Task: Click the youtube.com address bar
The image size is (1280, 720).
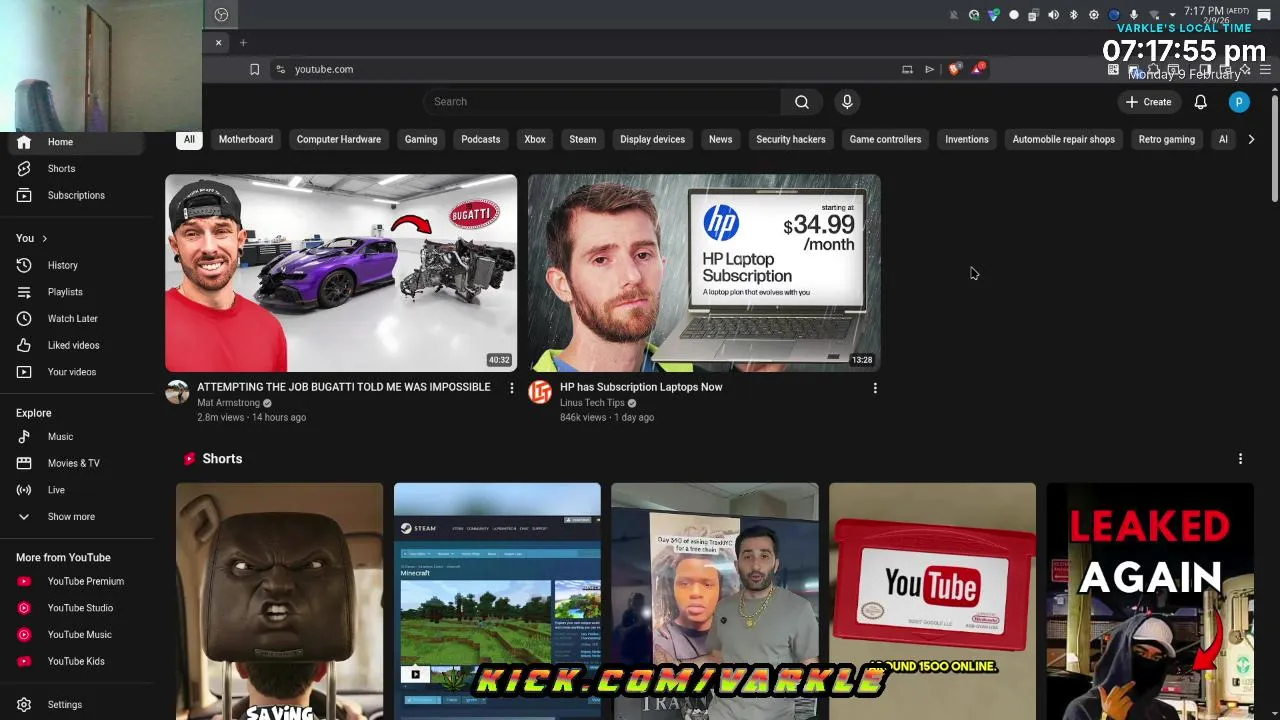Action: tap(590, 69)
